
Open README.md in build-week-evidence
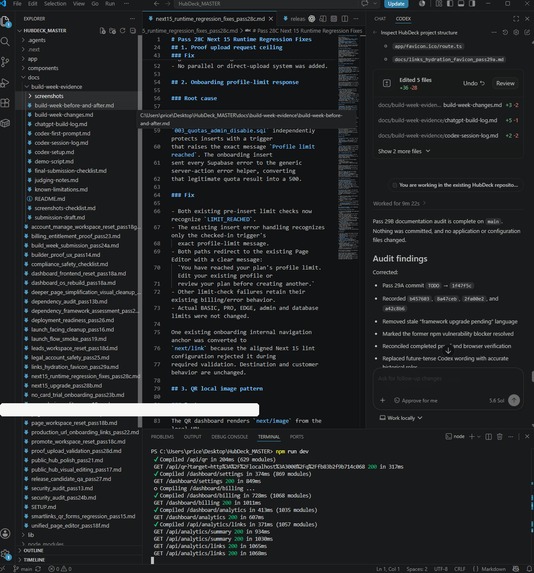[50, 199]
